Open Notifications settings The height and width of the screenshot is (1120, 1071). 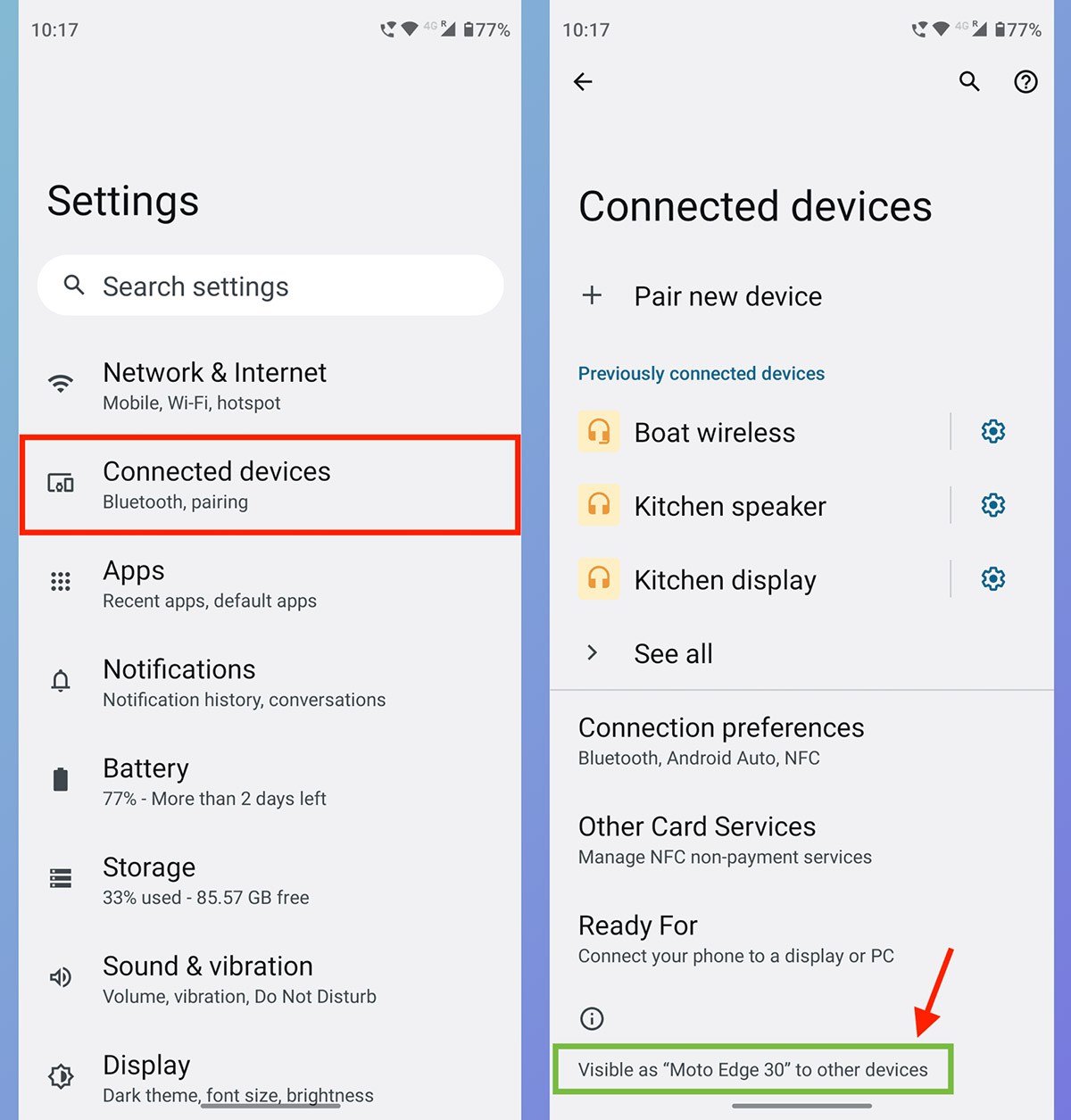(x=270, y=683)
